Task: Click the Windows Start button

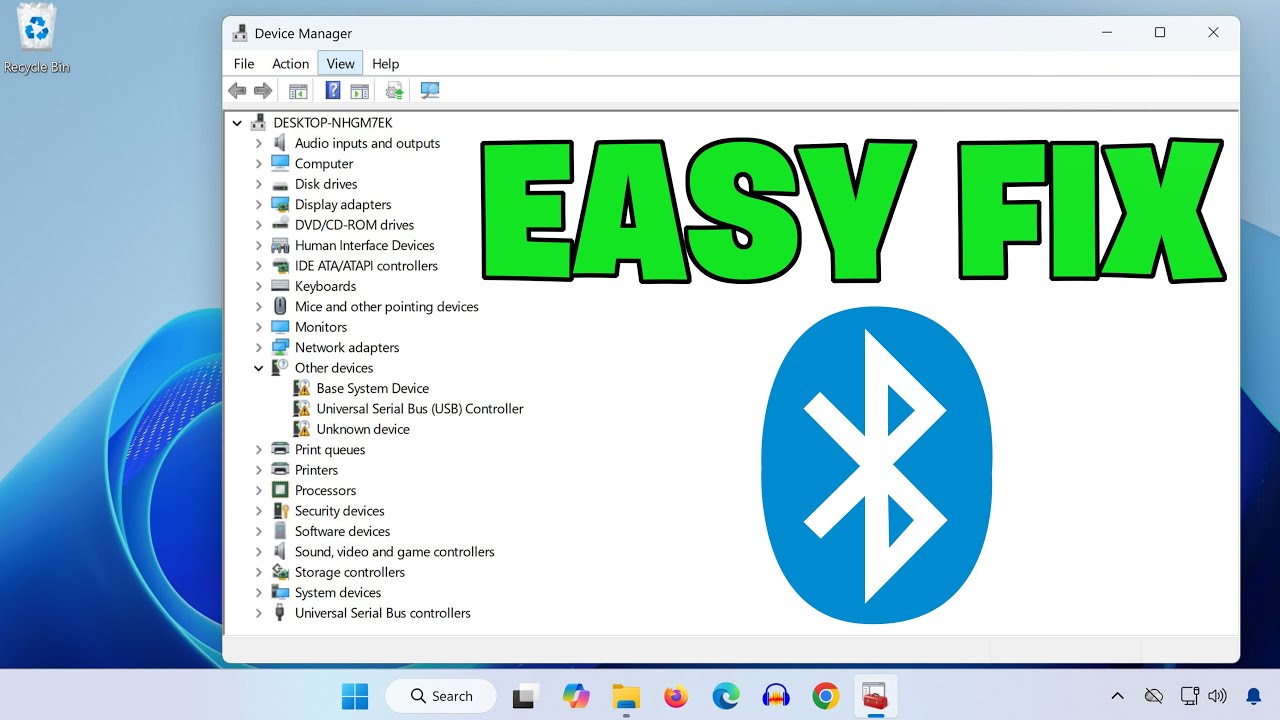Action: (x=355, y=696)
